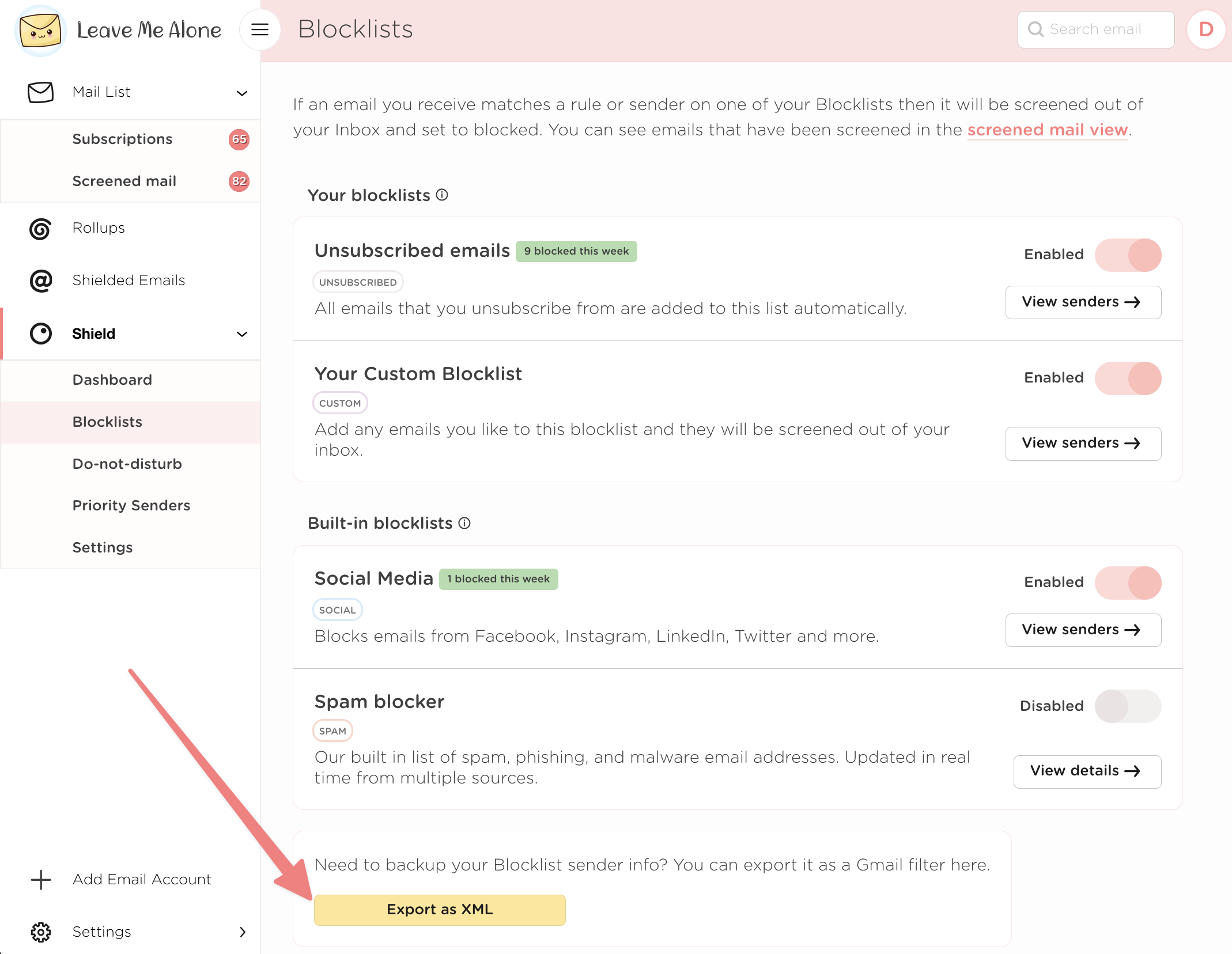Click the Settings gear icon
The width and height of the screenshot is (1232, 954).
coord(41,932)
